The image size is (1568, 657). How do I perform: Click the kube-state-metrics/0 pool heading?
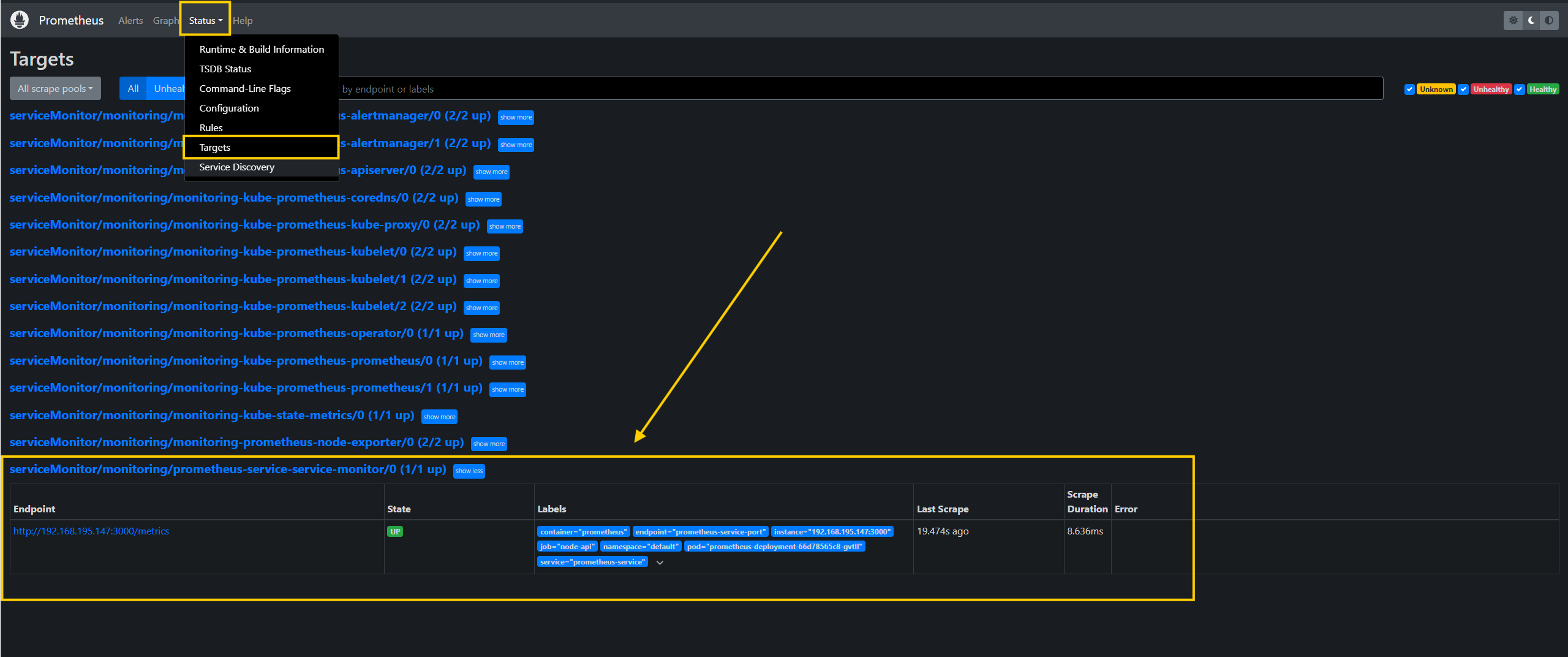coord(212,415)
